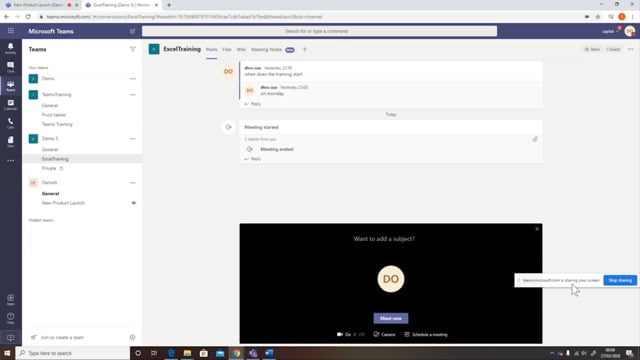Click Stop sharing button
Screen dimensions: 640x360
(620, 280)
